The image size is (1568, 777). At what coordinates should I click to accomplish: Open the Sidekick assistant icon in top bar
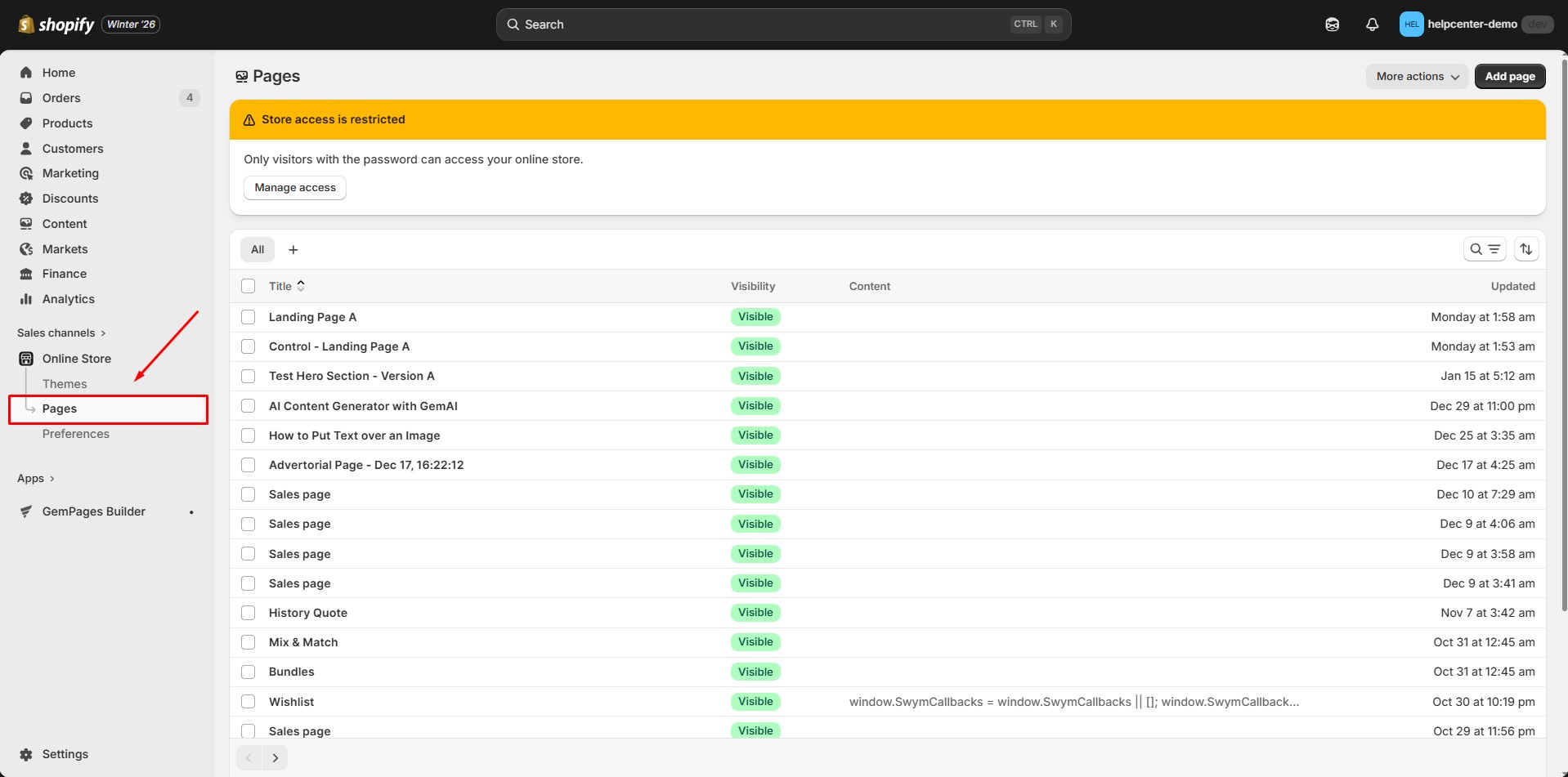(1332, 25)
